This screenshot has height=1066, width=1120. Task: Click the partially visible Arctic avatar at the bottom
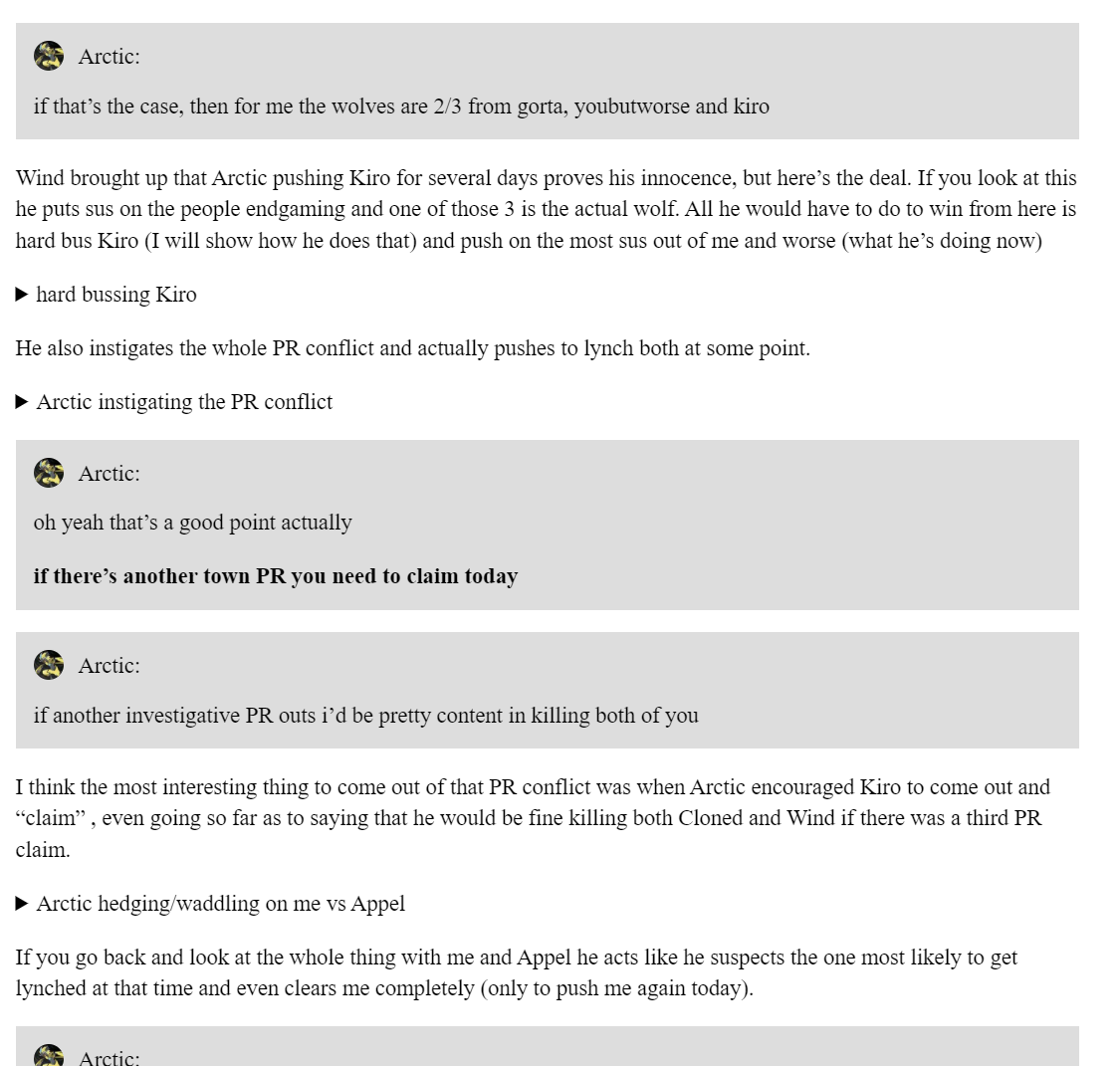tap(49, 1055)
